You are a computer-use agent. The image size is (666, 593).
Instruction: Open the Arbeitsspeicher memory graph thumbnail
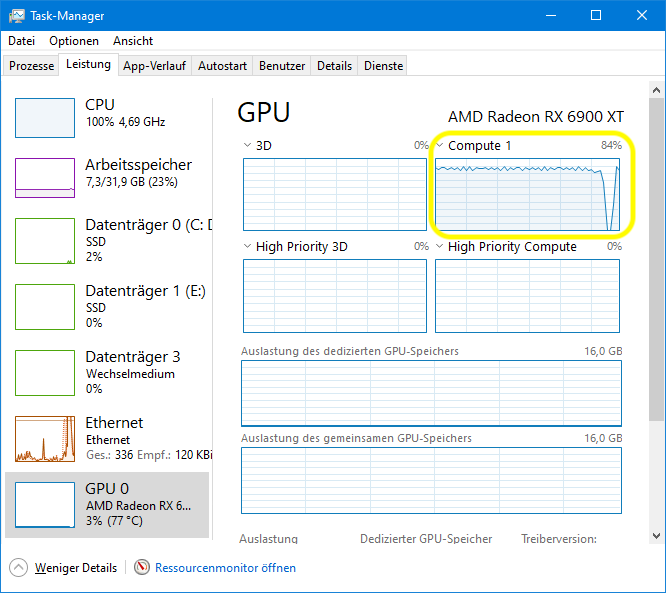(45, 178)
